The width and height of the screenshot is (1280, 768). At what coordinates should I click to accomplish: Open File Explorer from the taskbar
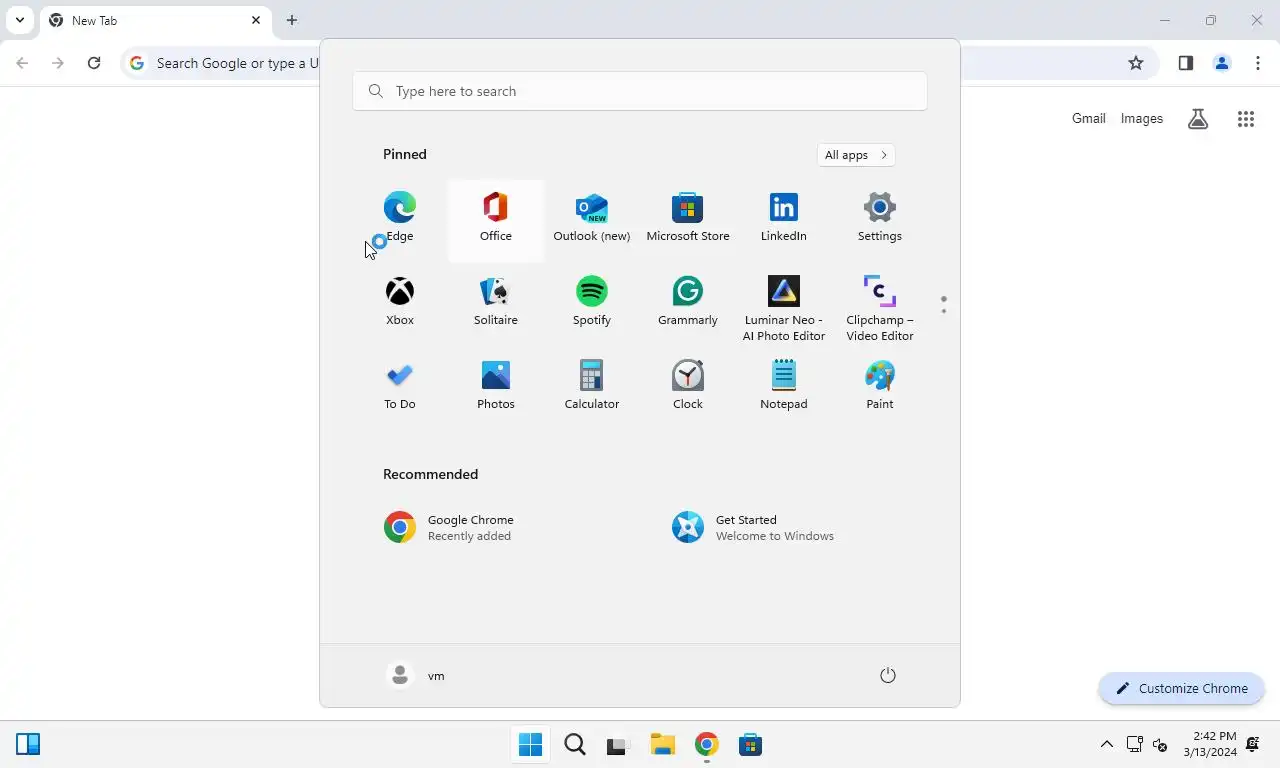[x=662, y=744]
